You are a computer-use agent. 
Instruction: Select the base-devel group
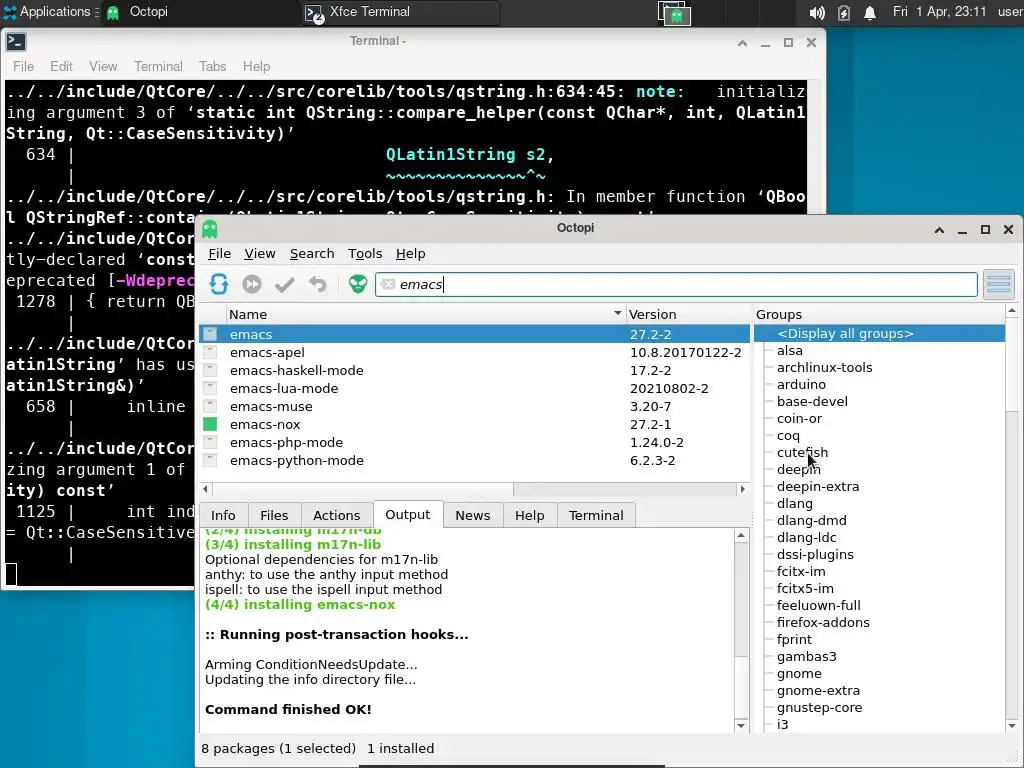coord(812,401)
